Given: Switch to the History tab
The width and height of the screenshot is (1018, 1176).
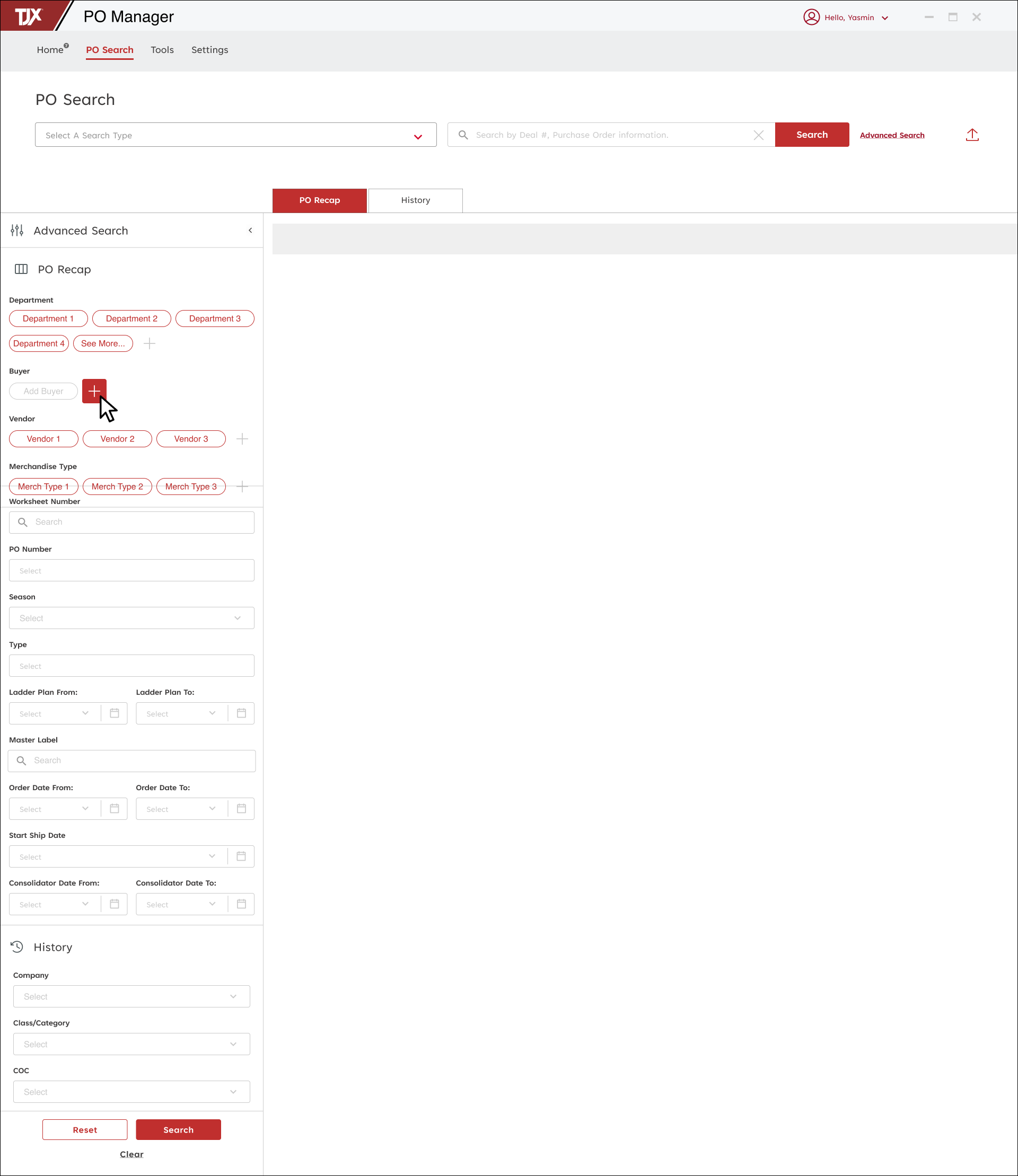Looking at the screenshot, I should [416, 200].
